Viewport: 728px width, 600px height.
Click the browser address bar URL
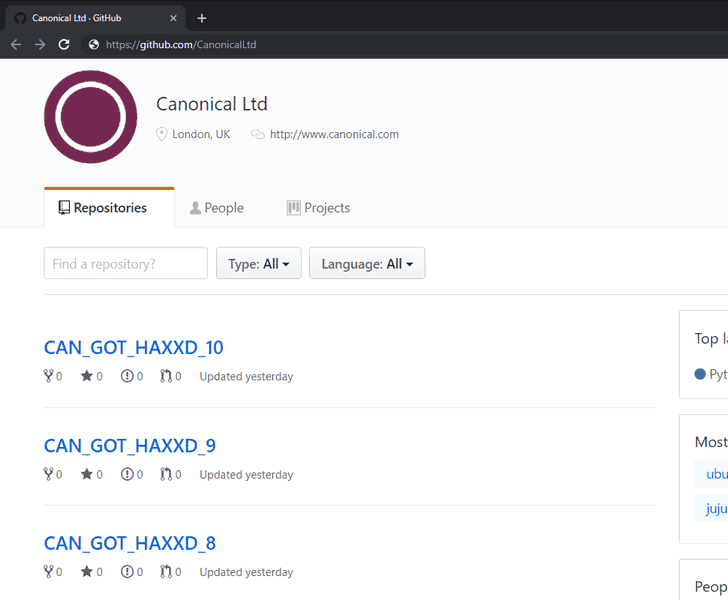[x=181, y=45]
